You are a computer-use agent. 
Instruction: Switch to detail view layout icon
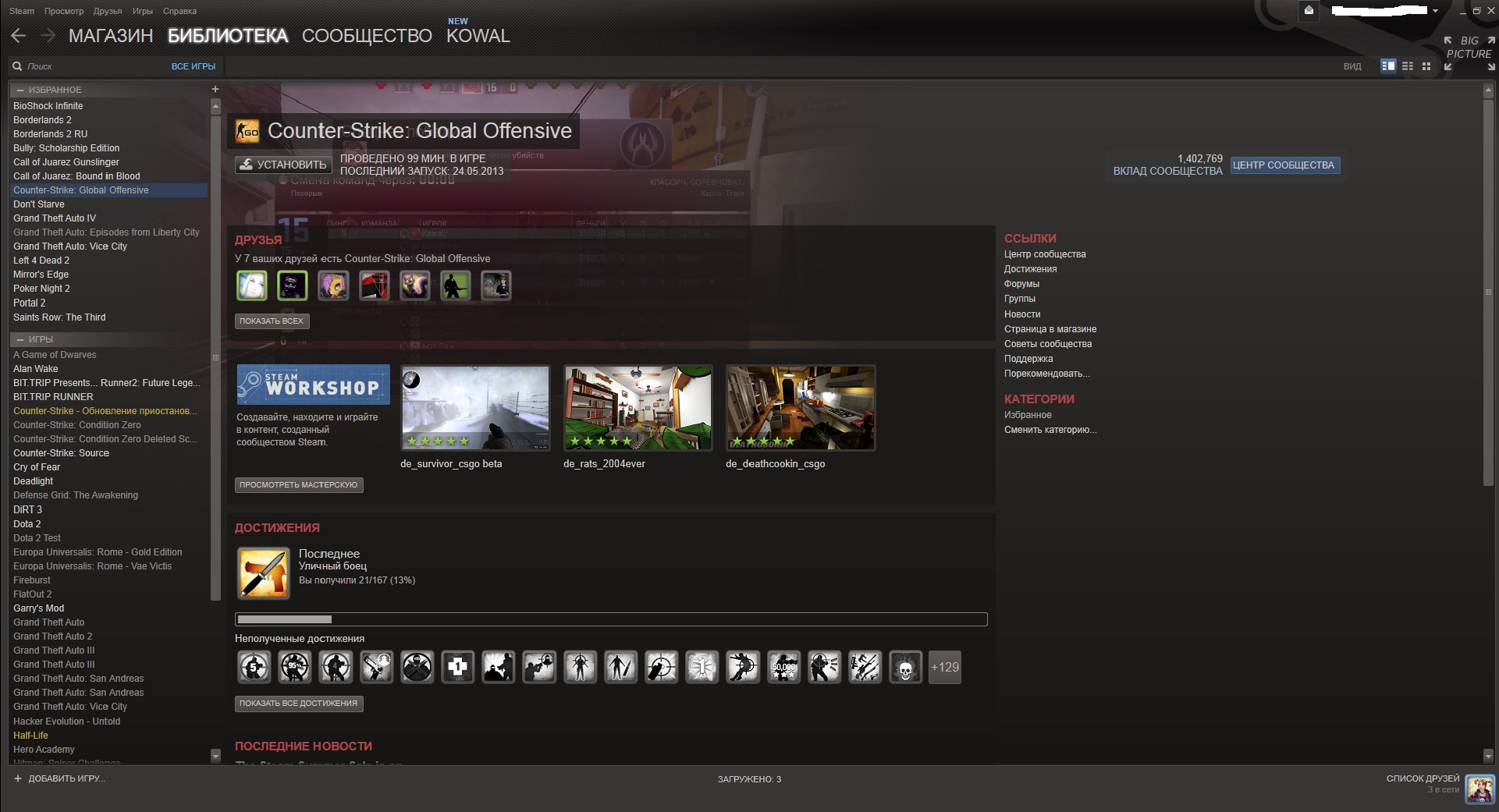(x=1388, y=66)
